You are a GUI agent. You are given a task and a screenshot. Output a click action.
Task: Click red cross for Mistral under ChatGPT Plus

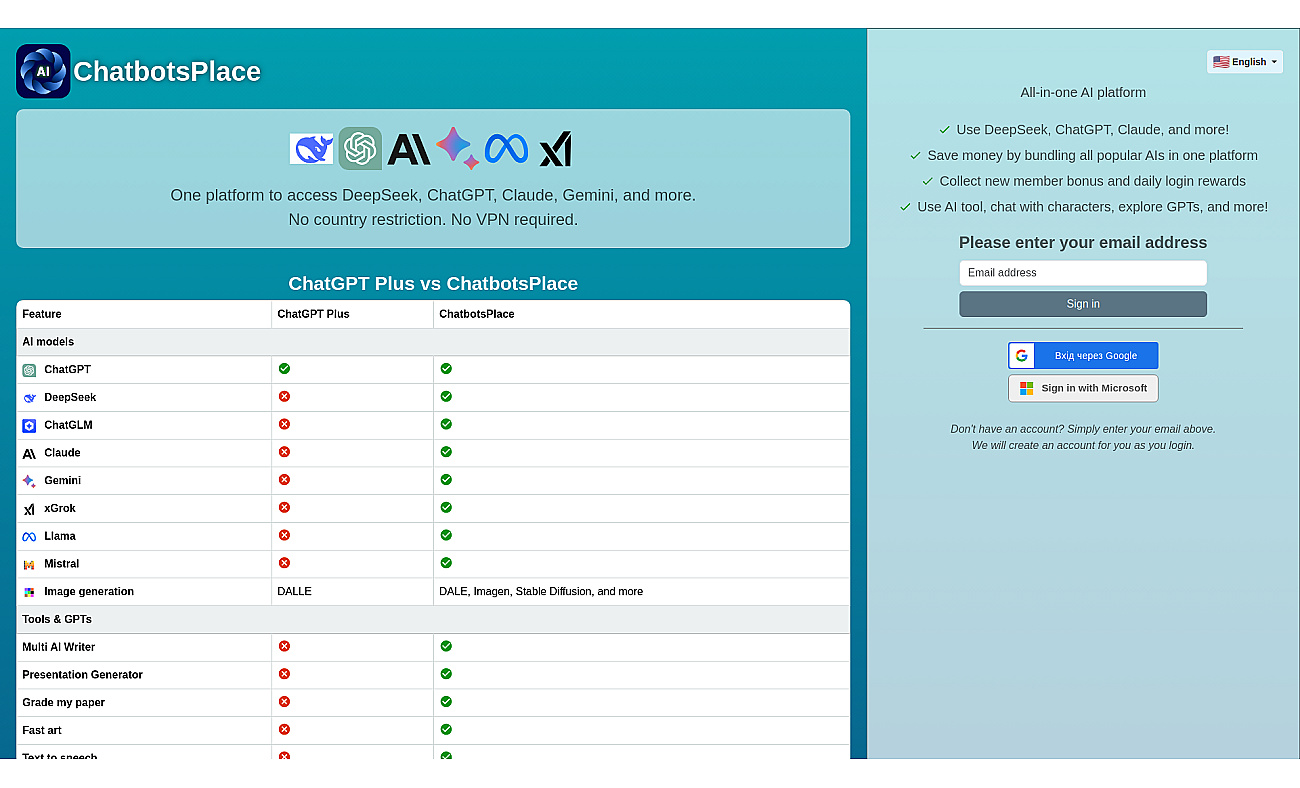point(284,563)
